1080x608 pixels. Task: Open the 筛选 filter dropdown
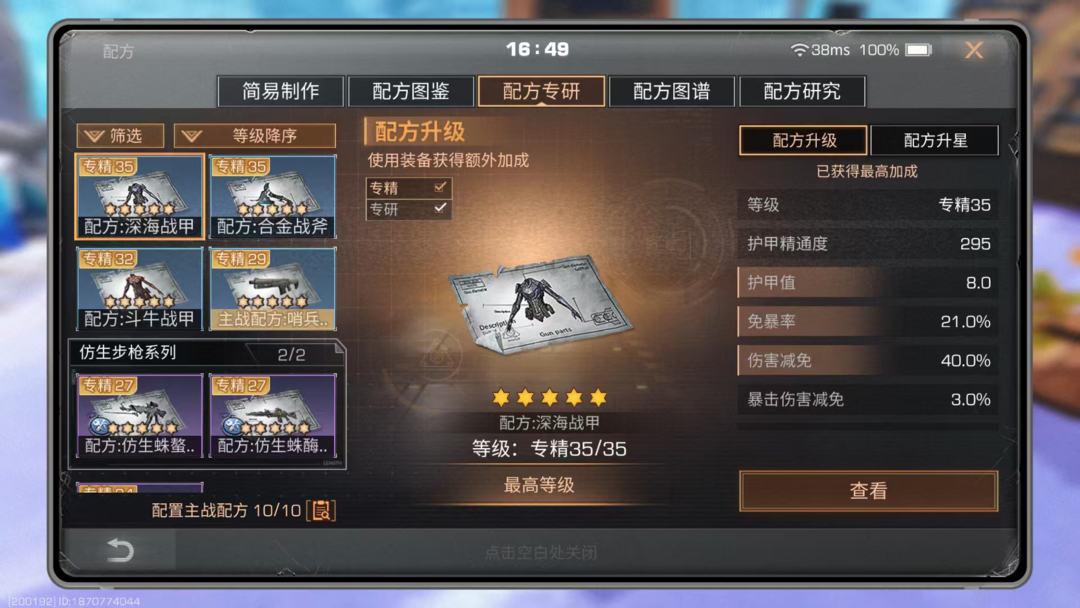point(121,136)
